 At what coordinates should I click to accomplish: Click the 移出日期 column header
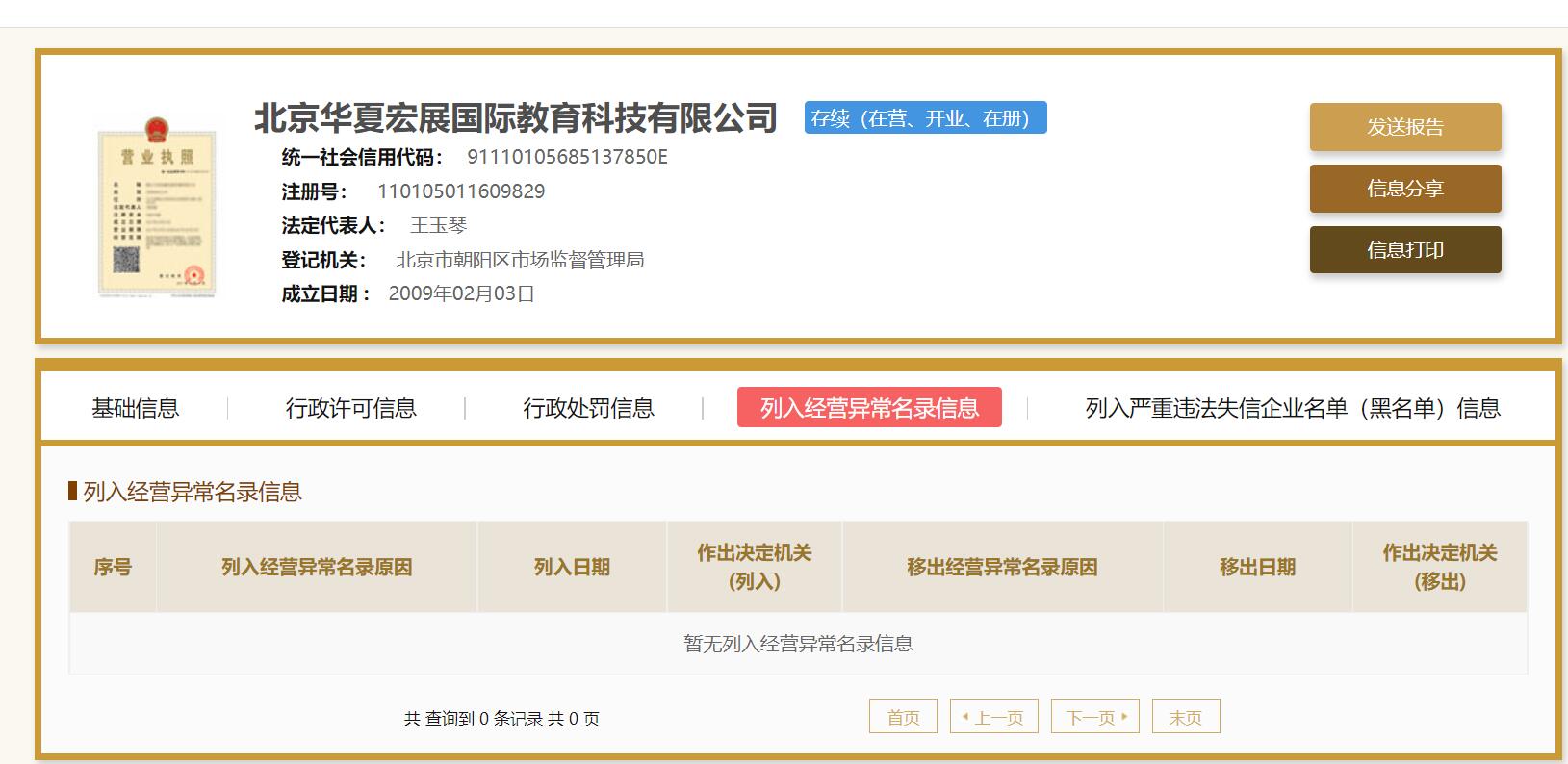click(x=1257, y=567)
